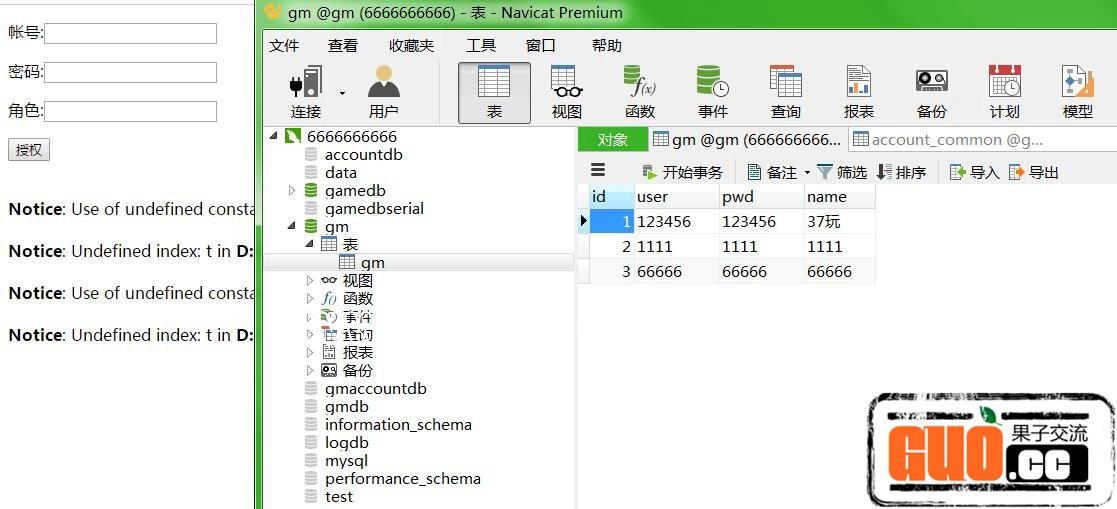Click the 授权 button
1117x509 pixels.
(29, 150)
